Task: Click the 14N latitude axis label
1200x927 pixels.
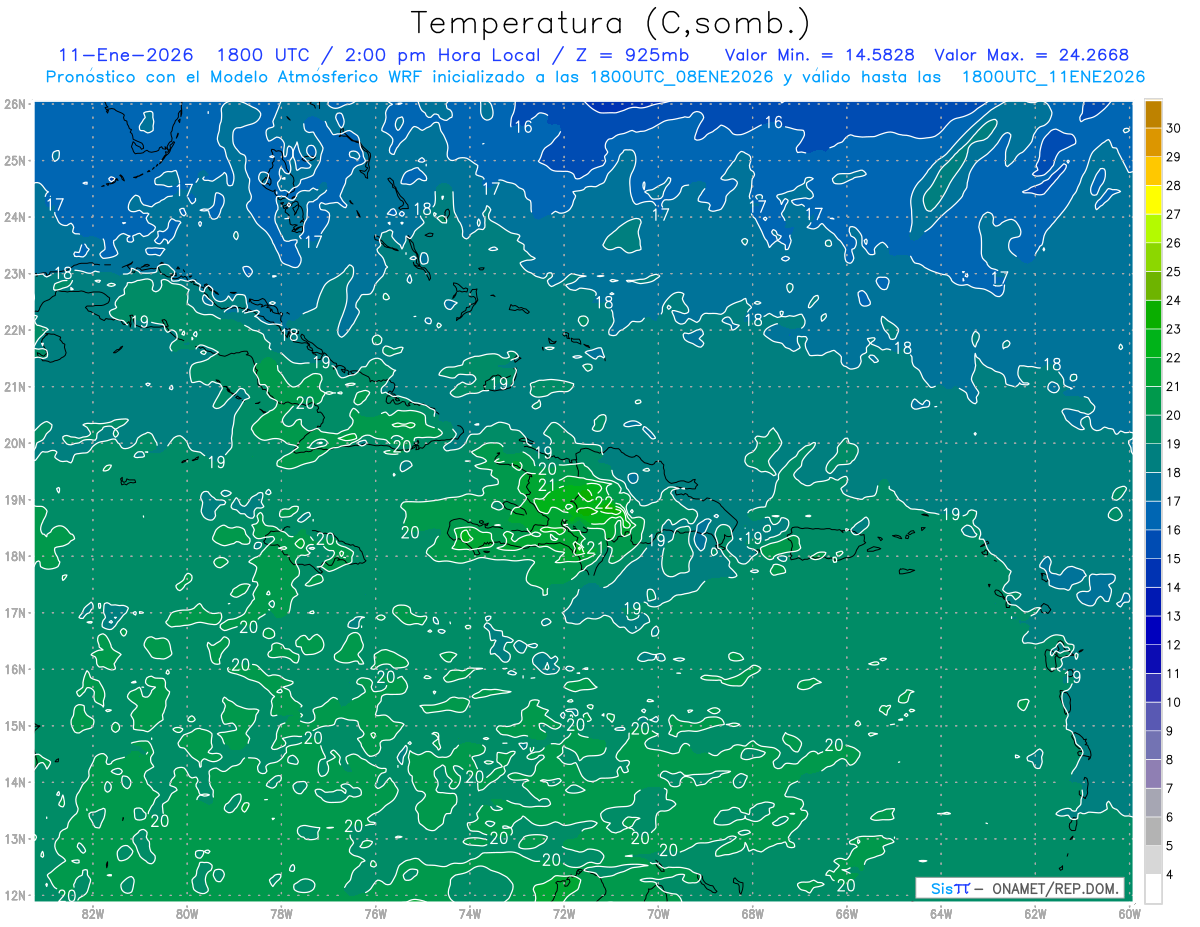Action: 14,782
